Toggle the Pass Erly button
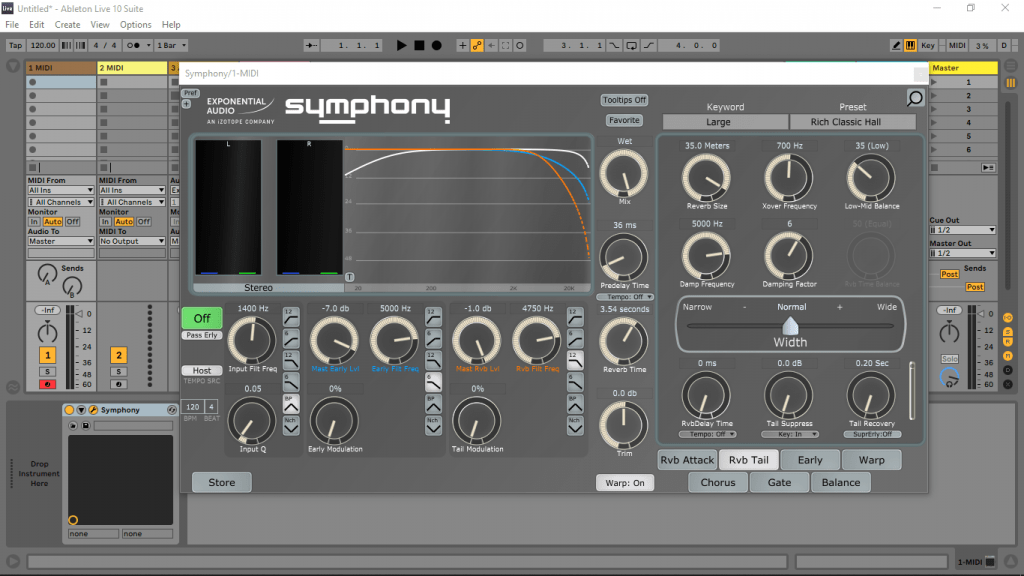The image size is (1024, 576). coord(202,335)
